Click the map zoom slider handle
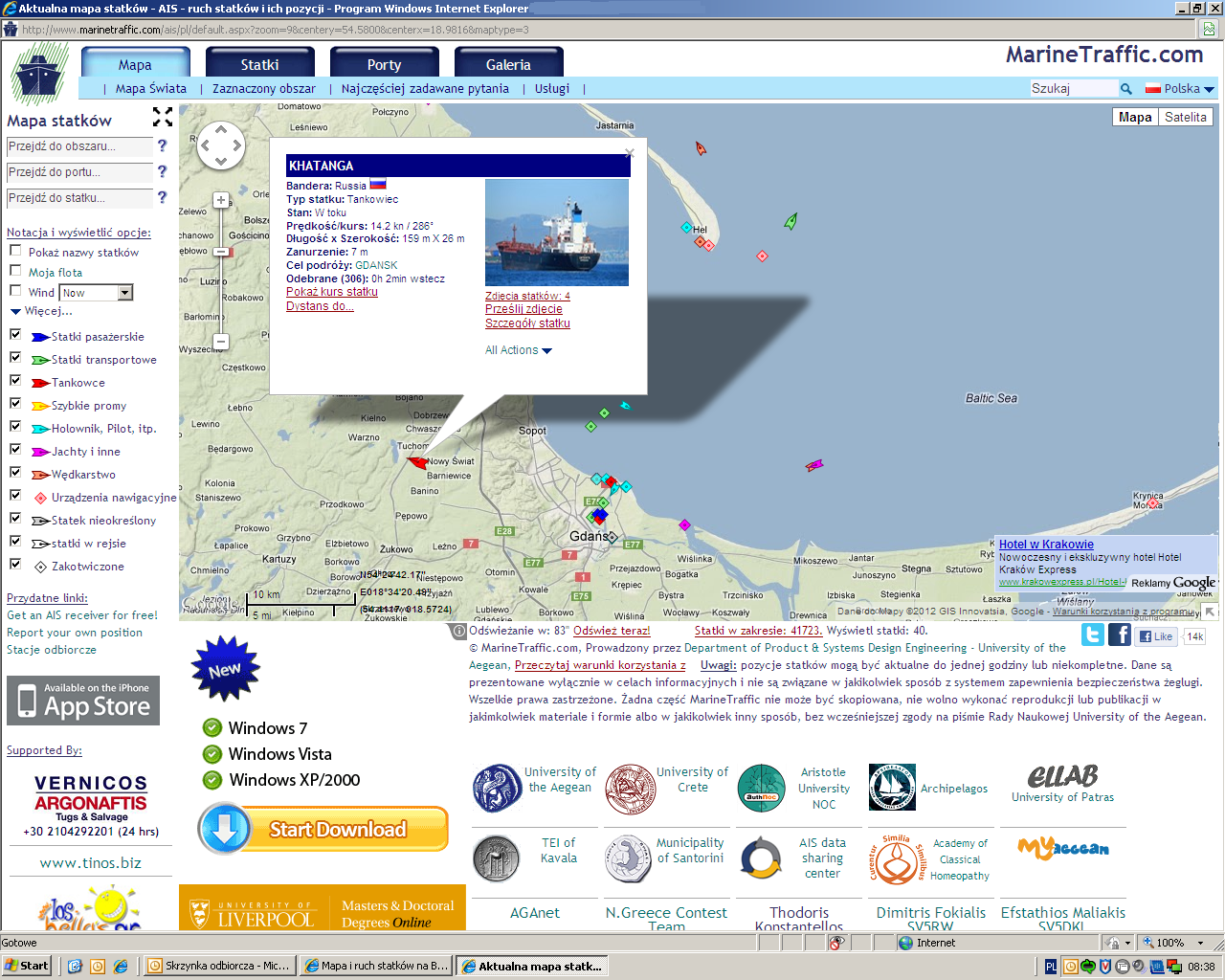This screenshot has width=1225, height=980. (x=221, y=252)
